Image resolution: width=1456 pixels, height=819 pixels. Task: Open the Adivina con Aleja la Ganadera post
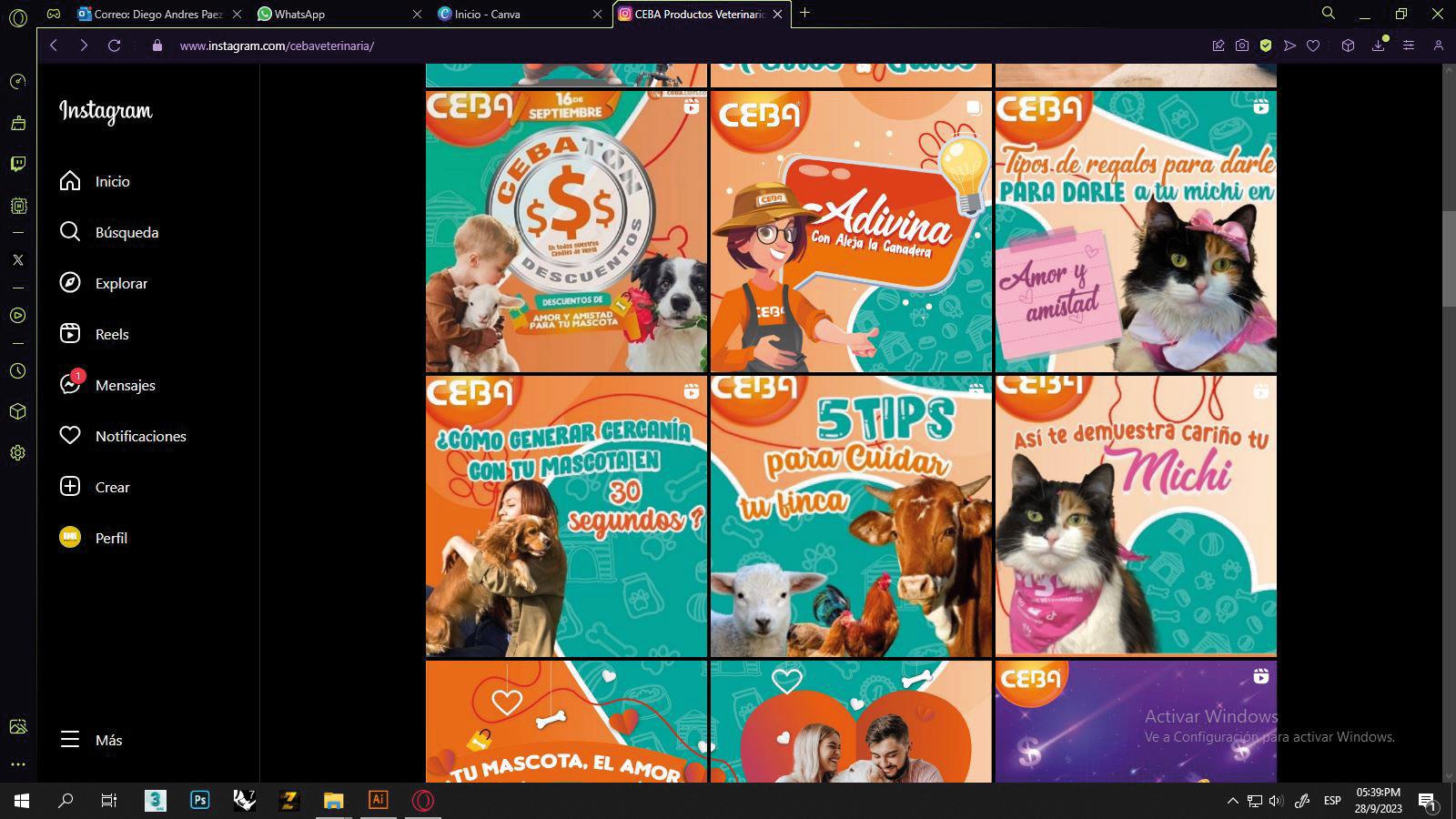point(851,231)
